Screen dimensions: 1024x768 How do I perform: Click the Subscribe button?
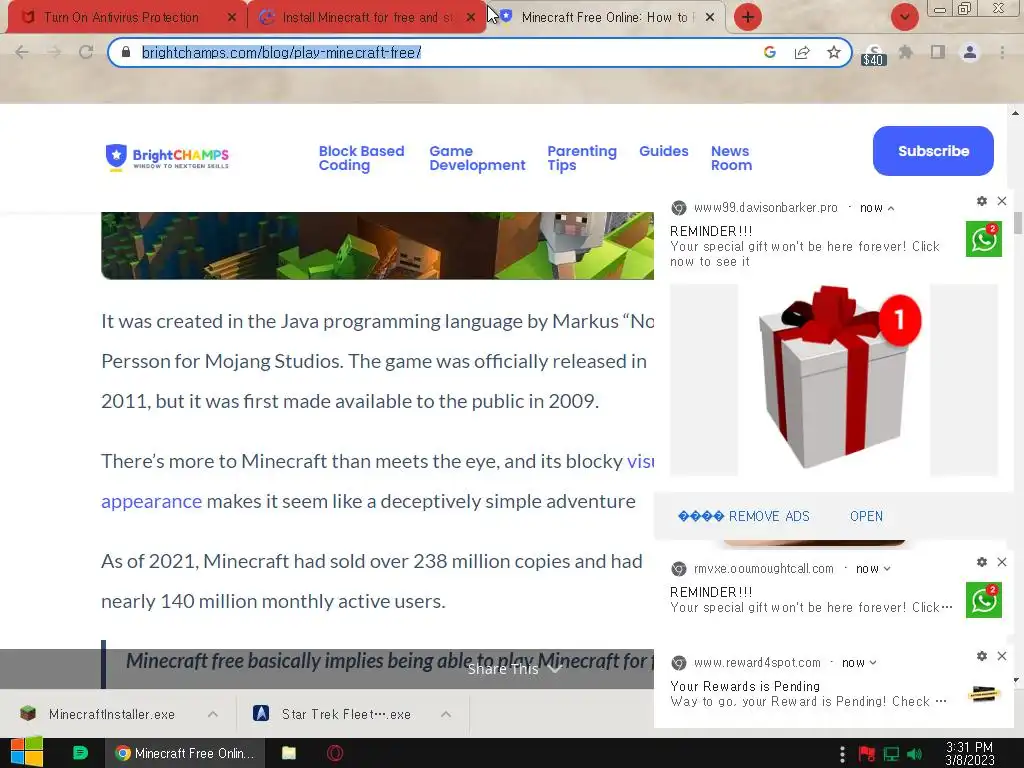point(933,151)
